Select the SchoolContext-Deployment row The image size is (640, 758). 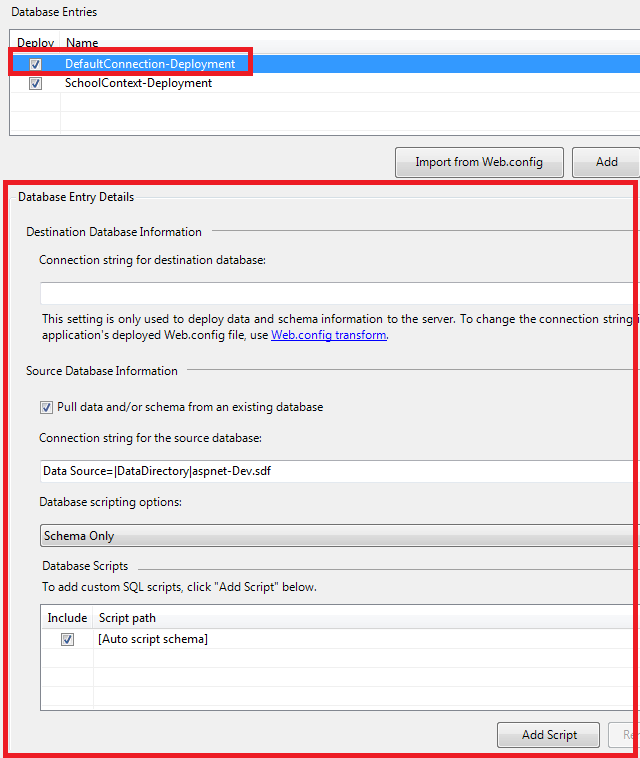pos(326,83)
